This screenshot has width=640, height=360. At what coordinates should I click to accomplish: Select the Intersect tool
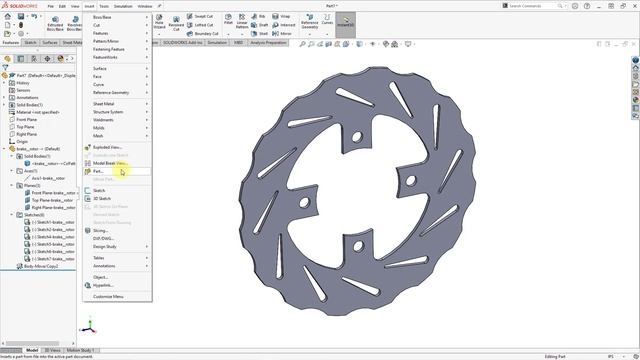click(x=284, y=25)
